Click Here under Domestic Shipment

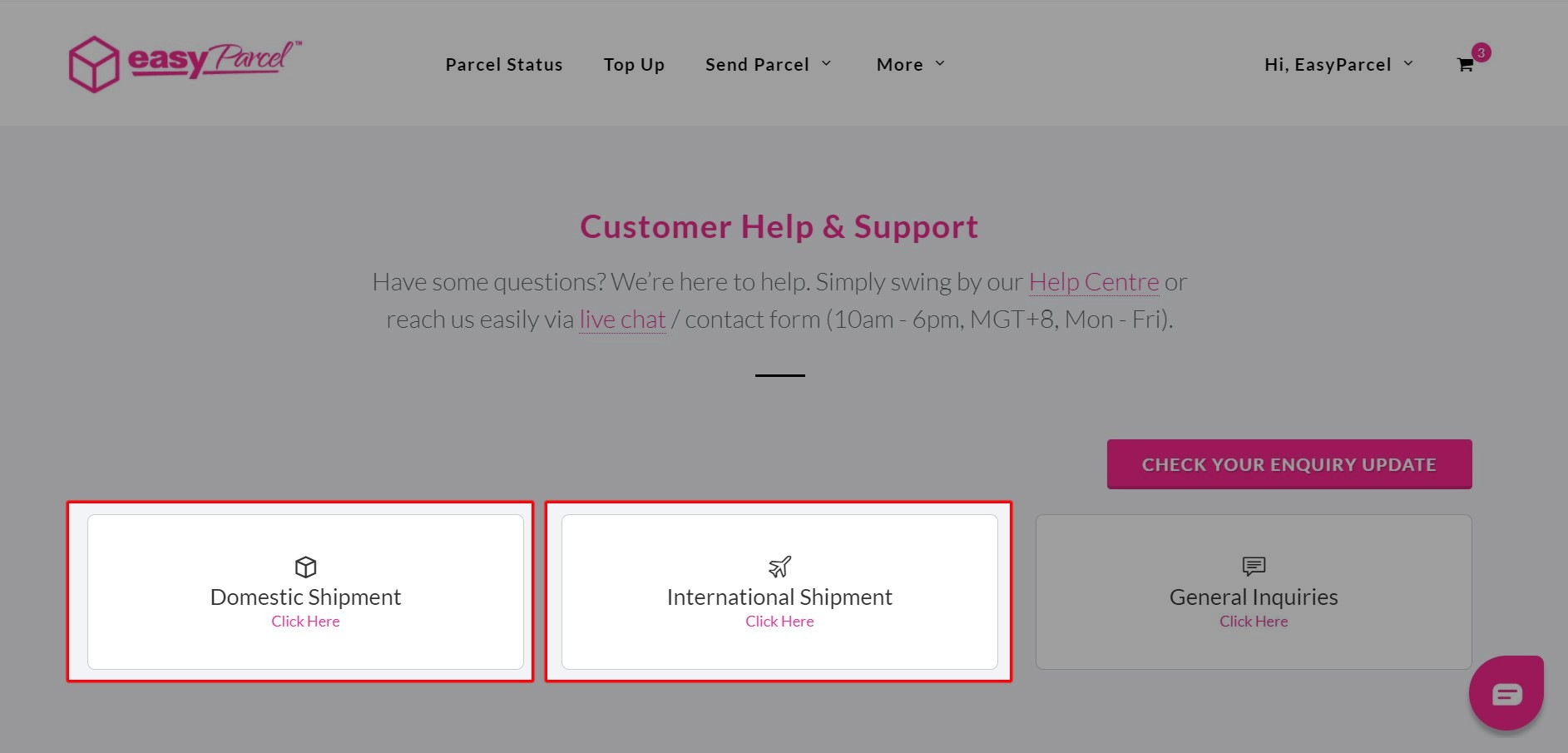(305, 621)
